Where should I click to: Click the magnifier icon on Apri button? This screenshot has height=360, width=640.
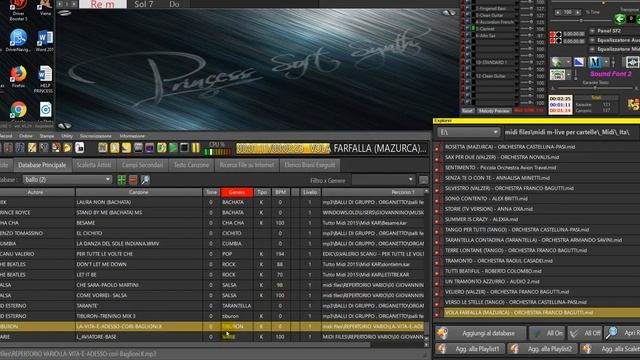pos(611,333)
